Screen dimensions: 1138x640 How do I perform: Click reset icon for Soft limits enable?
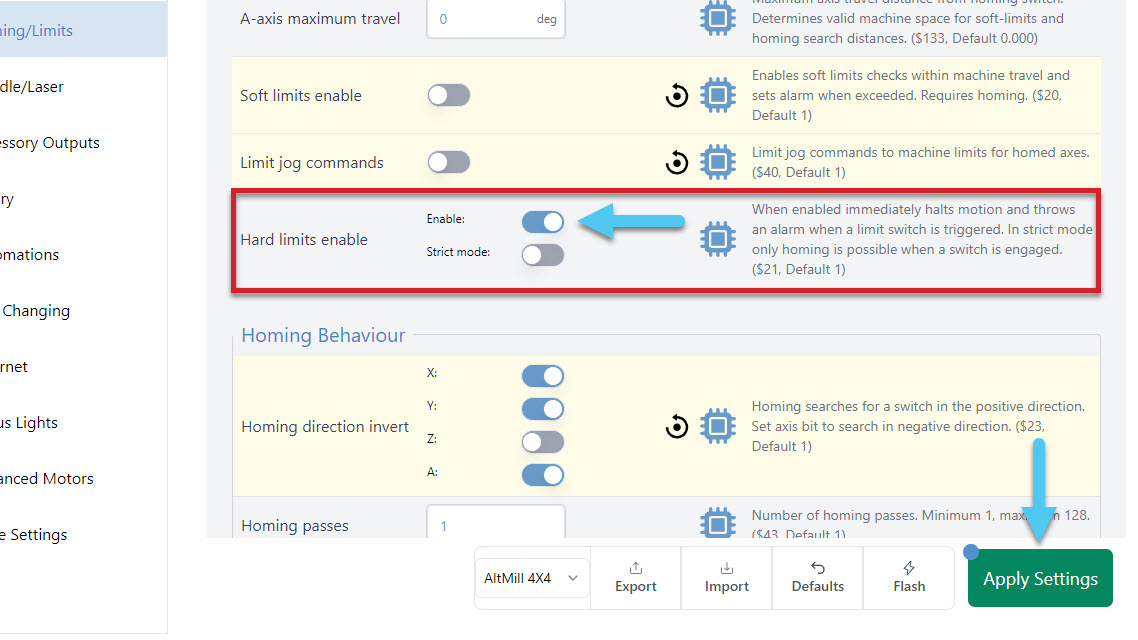coord(677,96)
